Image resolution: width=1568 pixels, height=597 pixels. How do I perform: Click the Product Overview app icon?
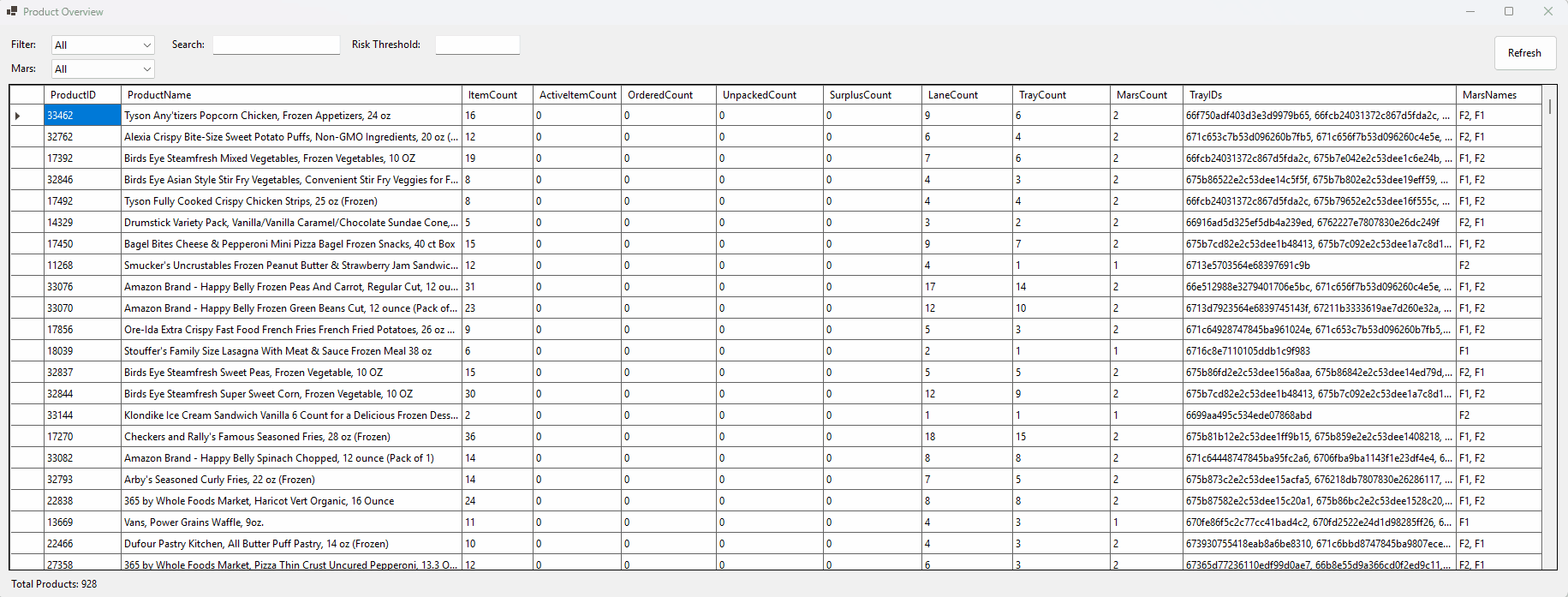pos(12,11)
